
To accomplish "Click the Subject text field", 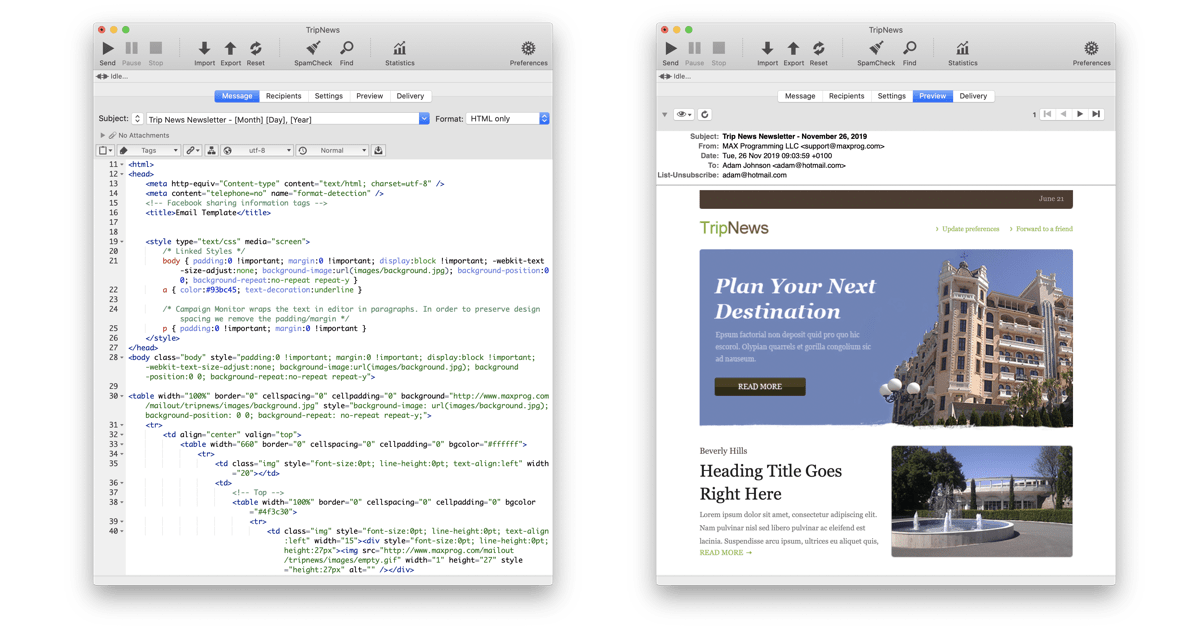I will (x=282, y=119).
